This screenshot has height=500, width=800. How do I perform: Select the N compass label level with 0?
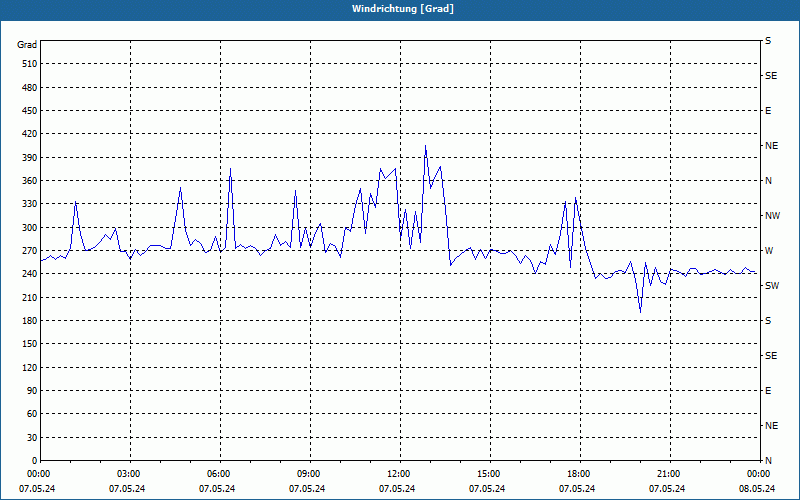769,461
